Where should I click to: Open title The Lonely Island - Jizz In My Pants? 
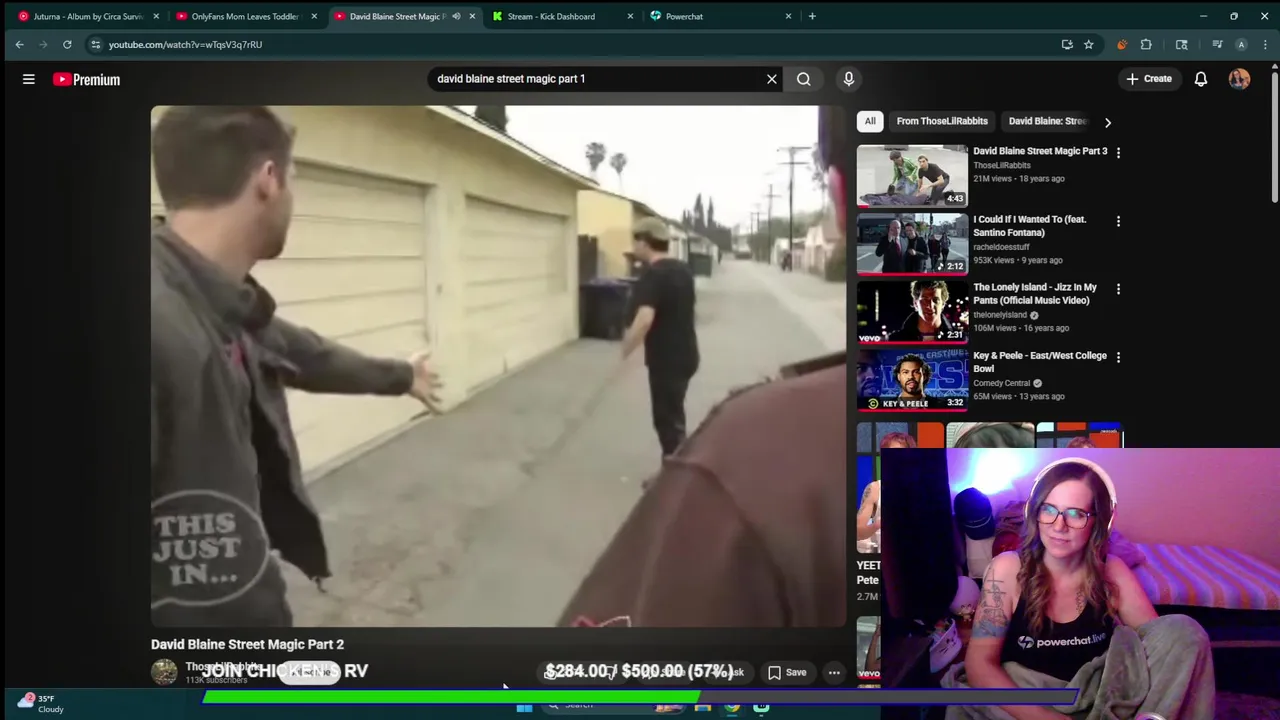coord(1034,294)
